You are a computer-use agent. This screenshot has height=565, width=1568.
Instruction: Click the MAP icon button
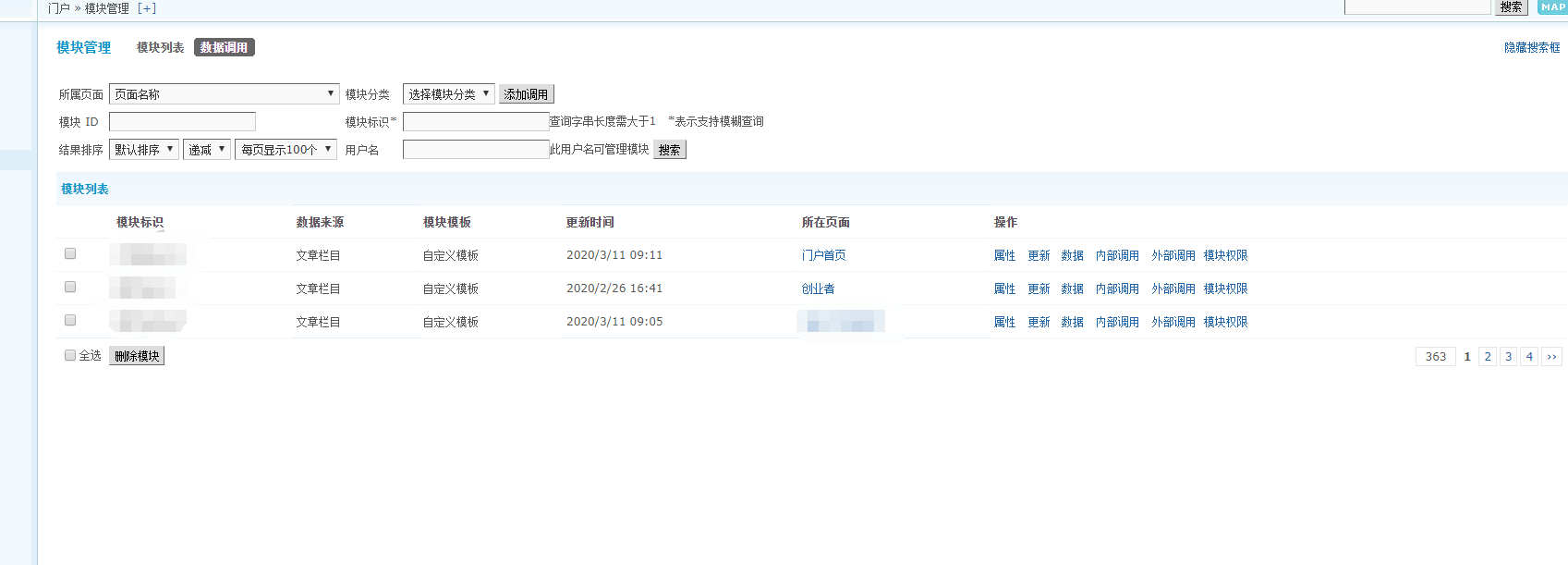1552,6
